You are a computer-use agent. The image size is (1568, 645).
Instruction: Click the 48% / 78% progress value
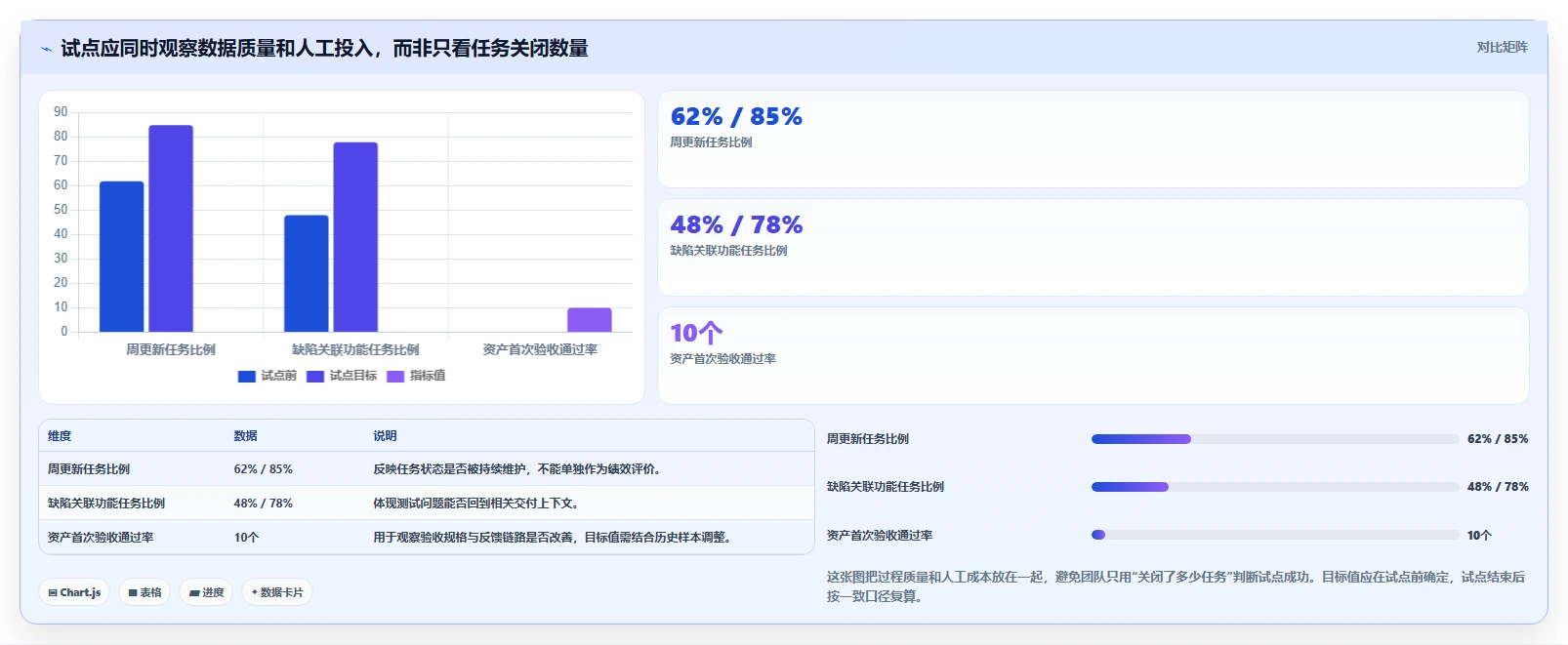click(x=1498, y=487)
